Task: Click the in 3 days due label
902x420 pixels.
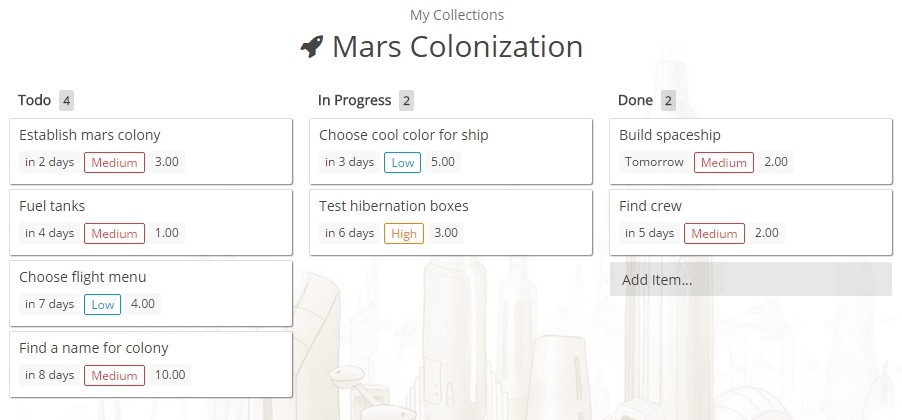Action: [x=350, y=162]
